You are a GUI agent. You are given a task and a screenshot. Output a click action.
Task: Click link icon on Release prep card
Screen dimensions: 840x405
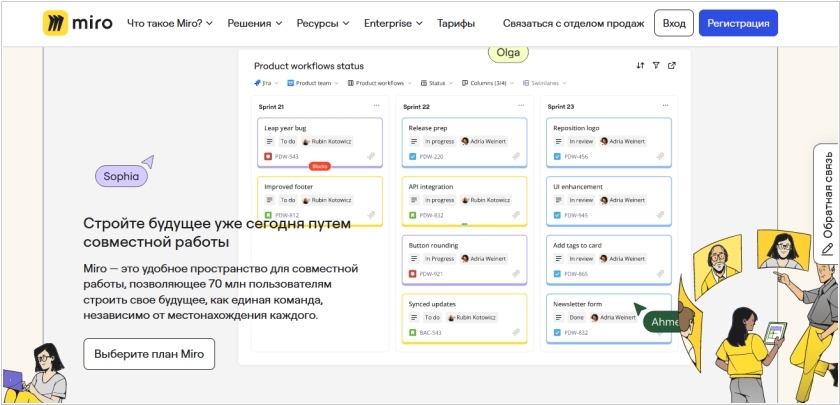point(517,157)
